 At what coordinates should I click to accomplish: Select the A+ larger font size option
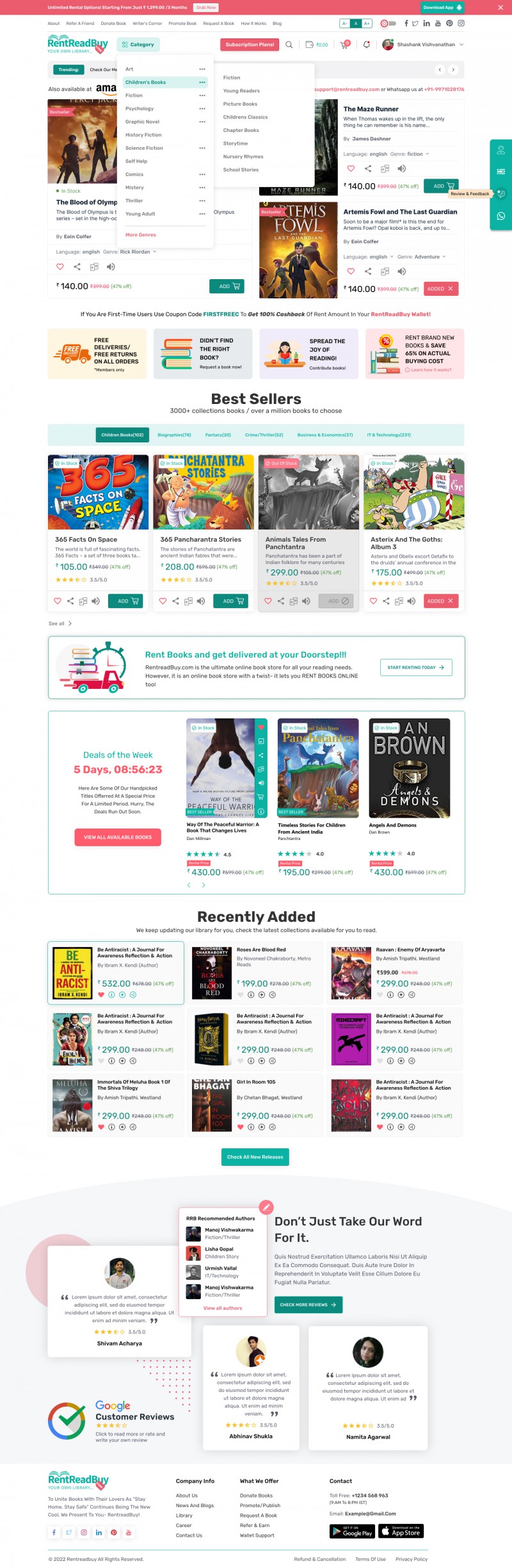[x=367, y=24]
